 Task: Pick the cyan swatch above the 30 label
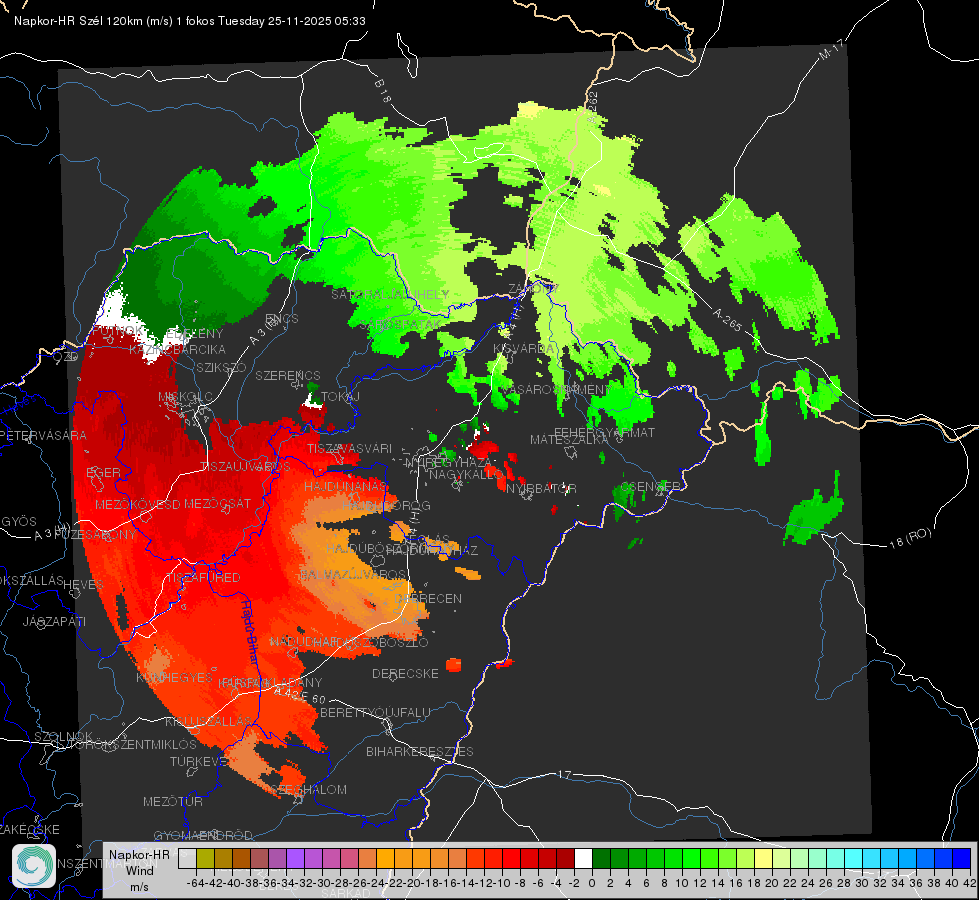tap(853, 858)
